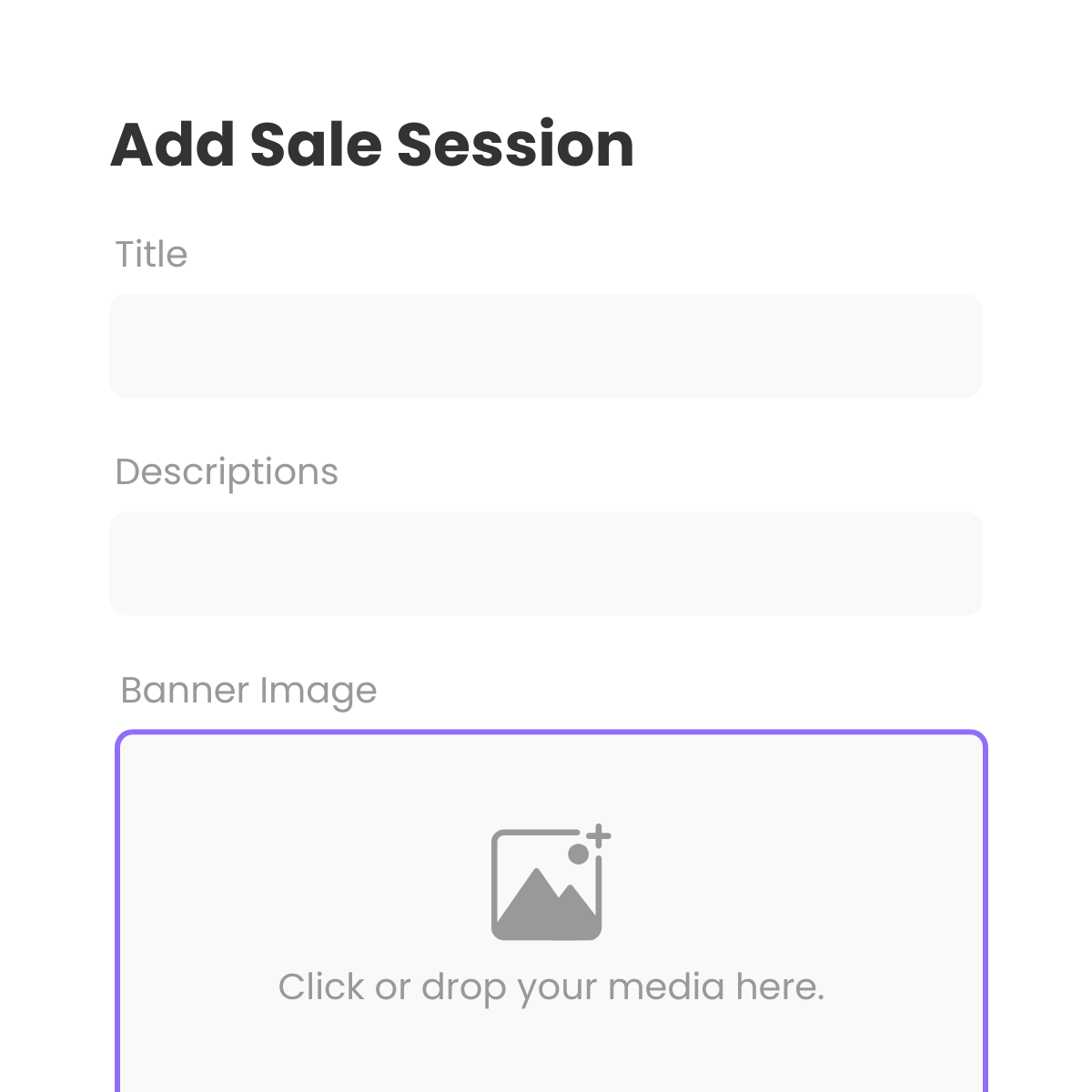
Task: Click the word "media" in the upload prompt
Action: pyautogui.click(x=666, y=986)
